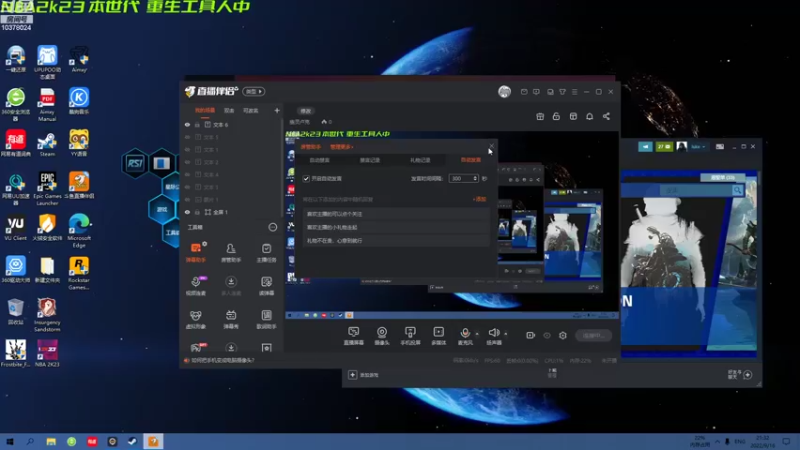Select the 我的场景 scene tab
The height and width of the screenshot is (450, 800).
coord(205,110)
